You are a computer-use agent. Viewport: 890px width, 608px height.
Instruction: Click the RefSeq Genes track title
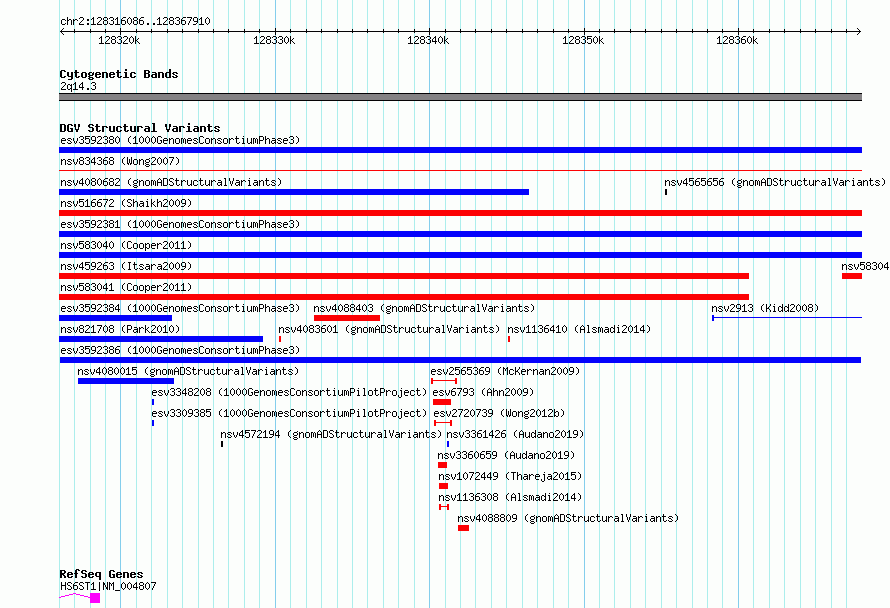[x=101, y=574]
